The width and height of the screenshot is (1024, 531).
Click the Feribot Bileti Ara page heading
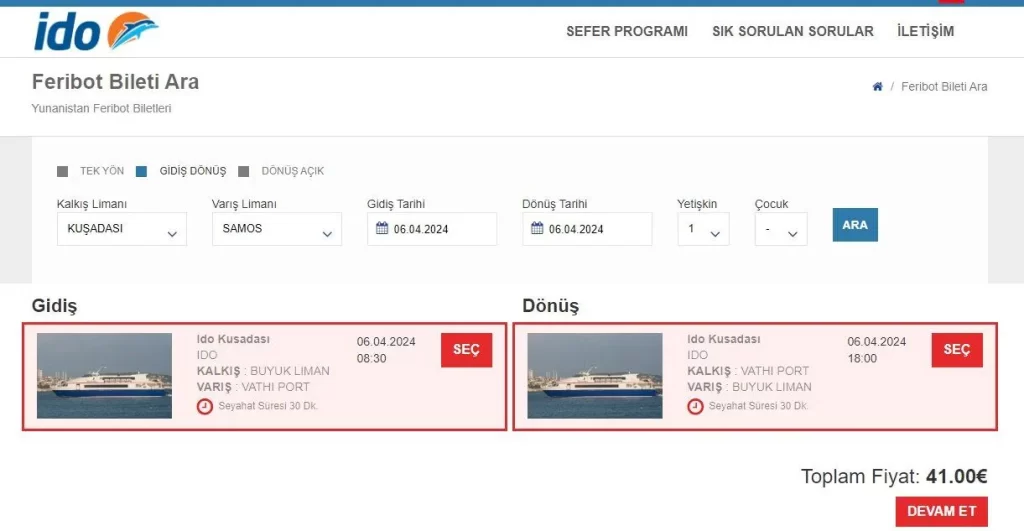tap(116, 82)
